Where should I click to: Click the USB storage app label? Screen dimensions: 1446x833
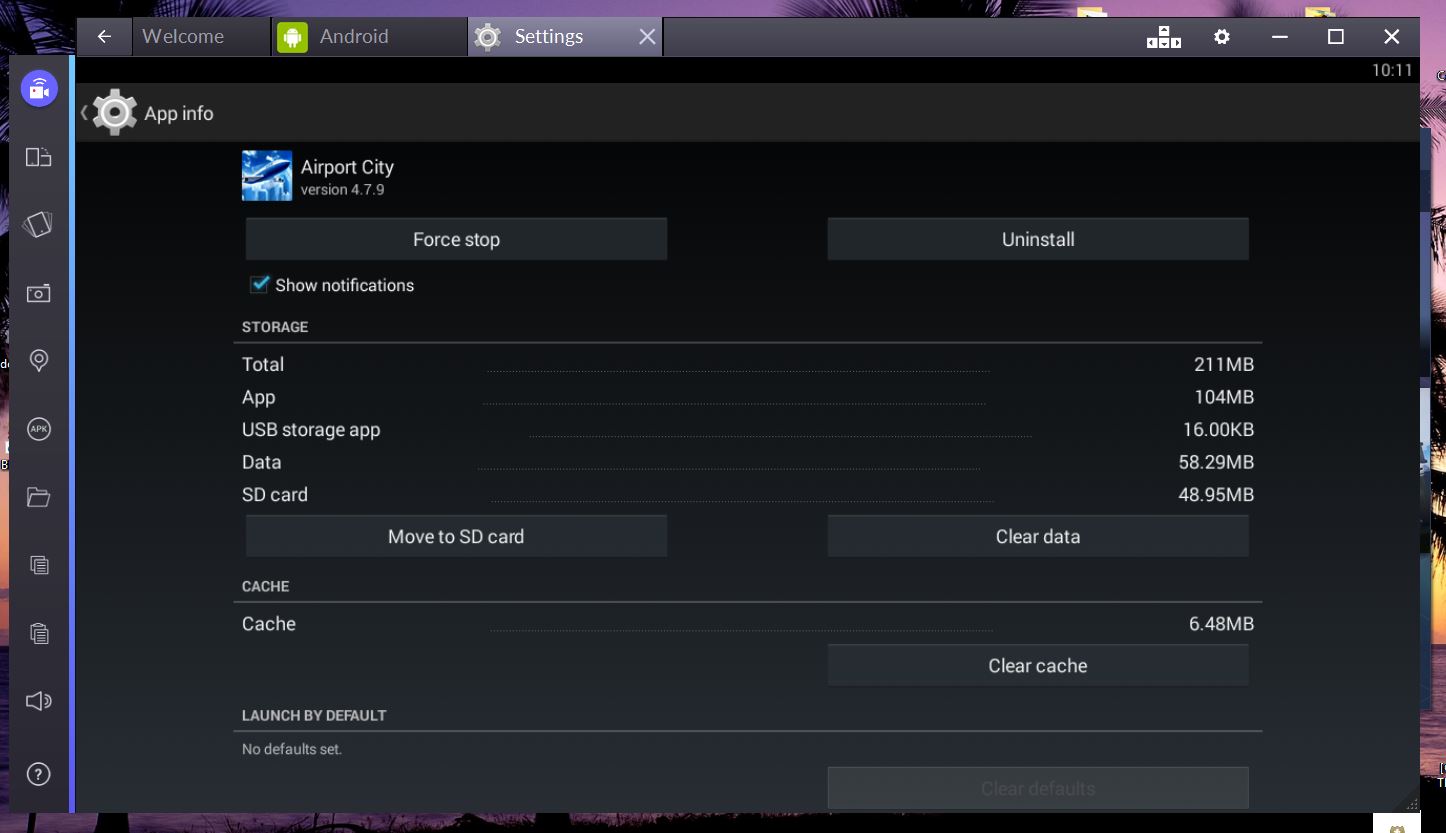coord(311,430)
